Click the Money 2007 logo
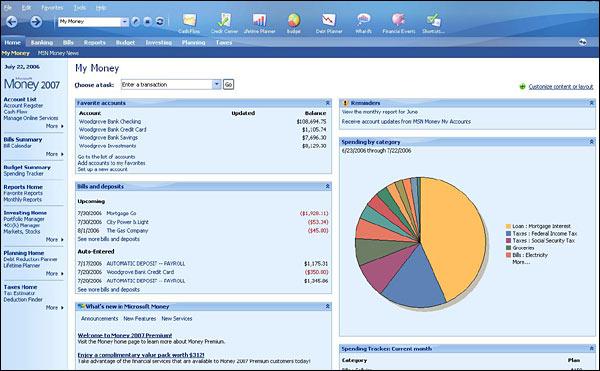Screen dimensions: 600x371 coord(32,84)
